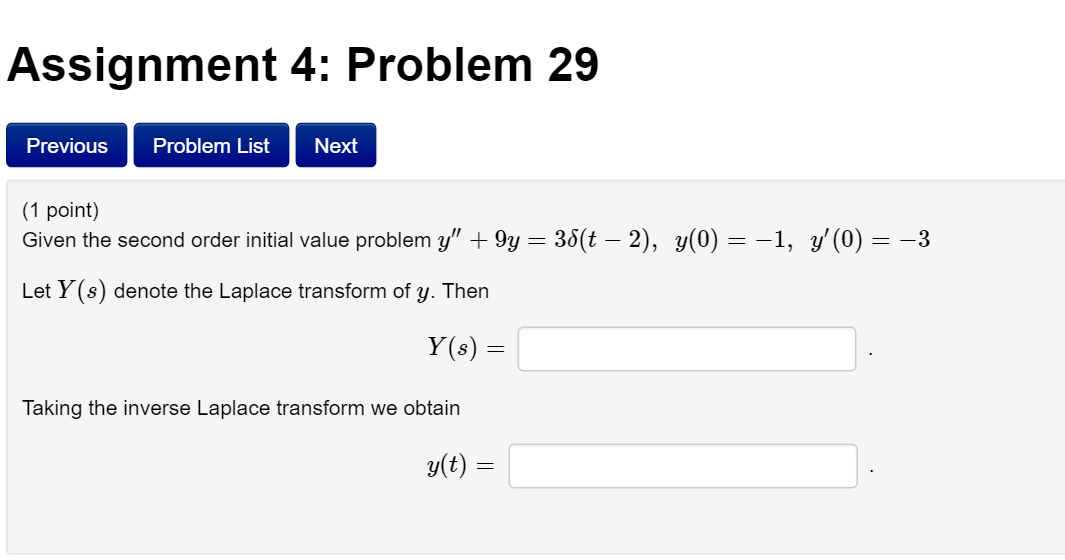The width and height of the screenshot is (1065, 560).
Task: Focus the Y(s) answer input box
Action: point(687,349)
